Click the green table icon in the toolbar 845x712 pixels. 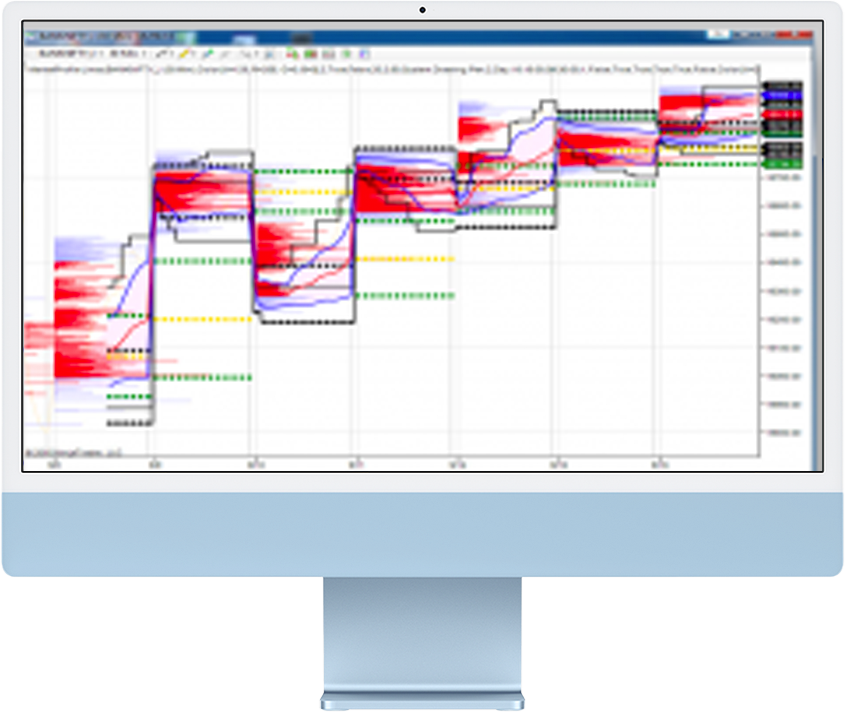click(308, 51)
